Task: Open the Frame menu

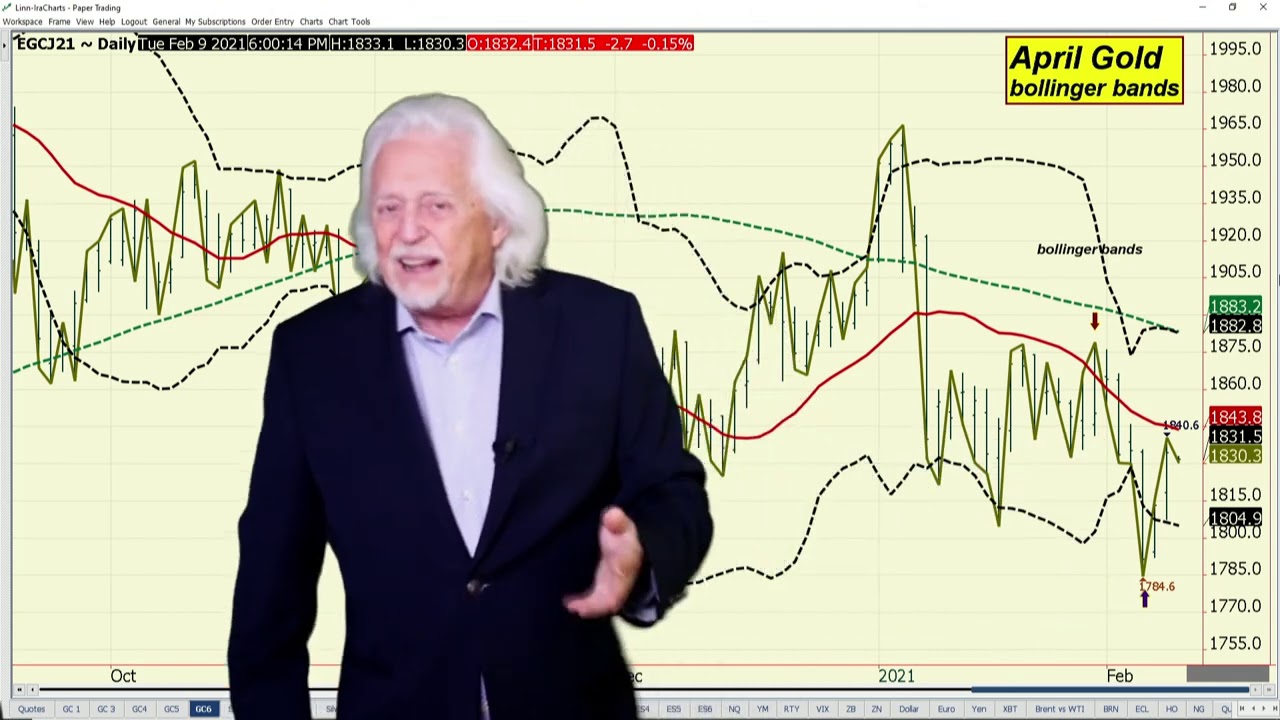Action: 59,21
